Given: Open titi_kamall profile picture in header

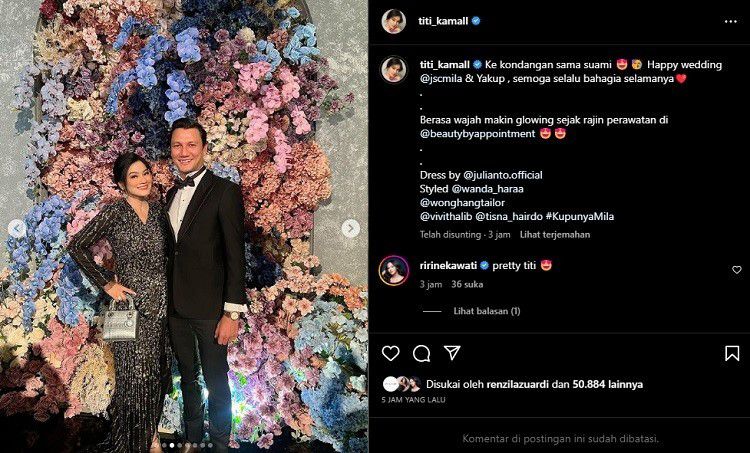Looking at the screenshot, I should [x=393, y=20].
